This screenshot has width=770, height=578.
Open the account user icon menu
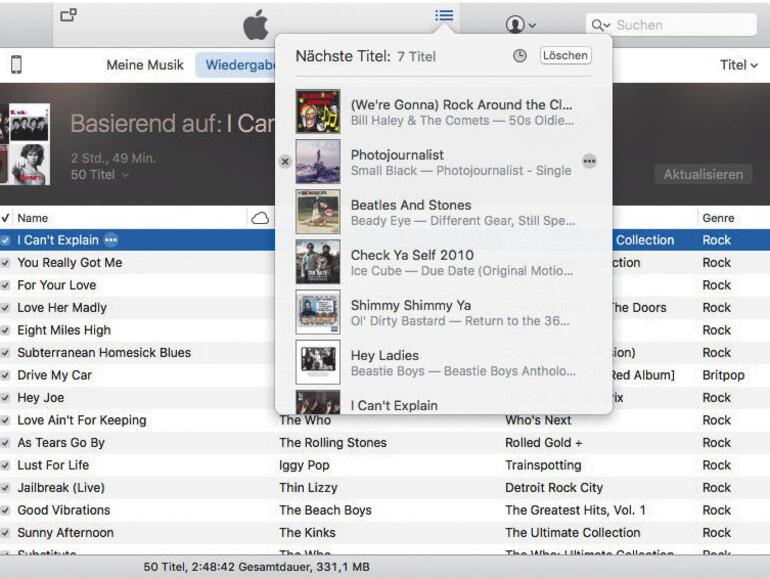tap(520, 24)
